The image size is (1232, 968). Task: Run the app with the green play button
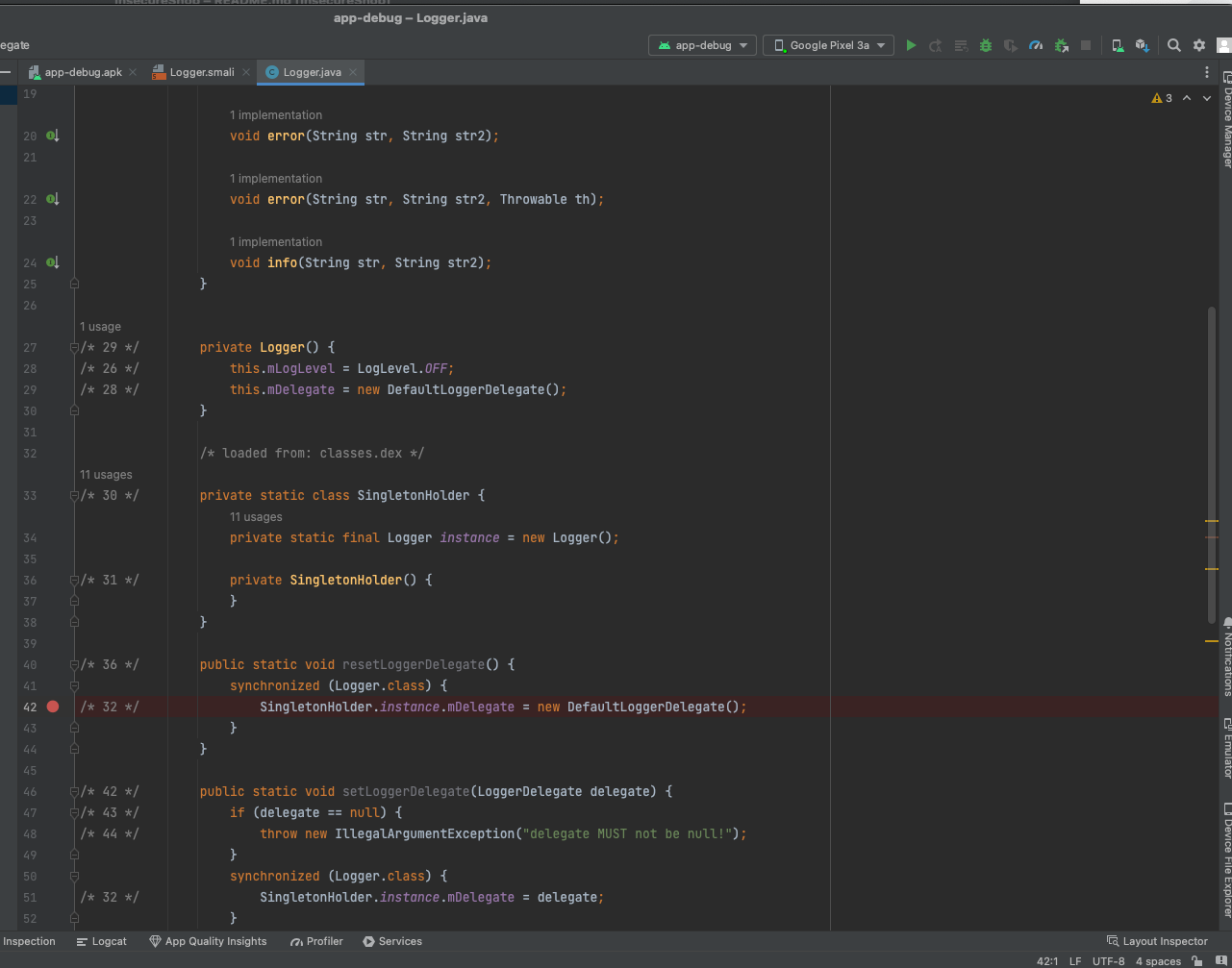[x=911, y=45]
